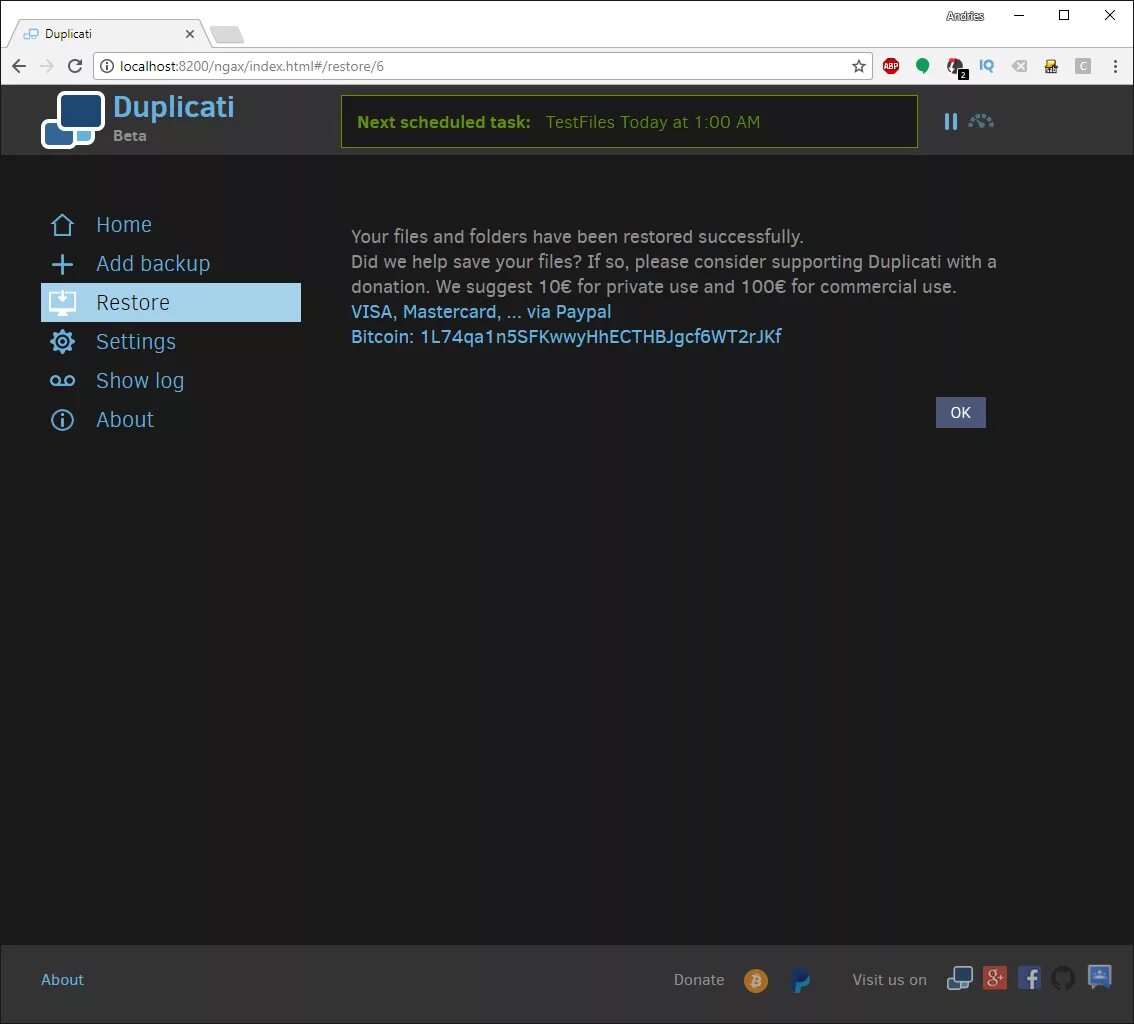The height and width of the screenshot is (1024, 1134).
Task: Click the gray eraser extension icon
Action: tap(1019, 66)
